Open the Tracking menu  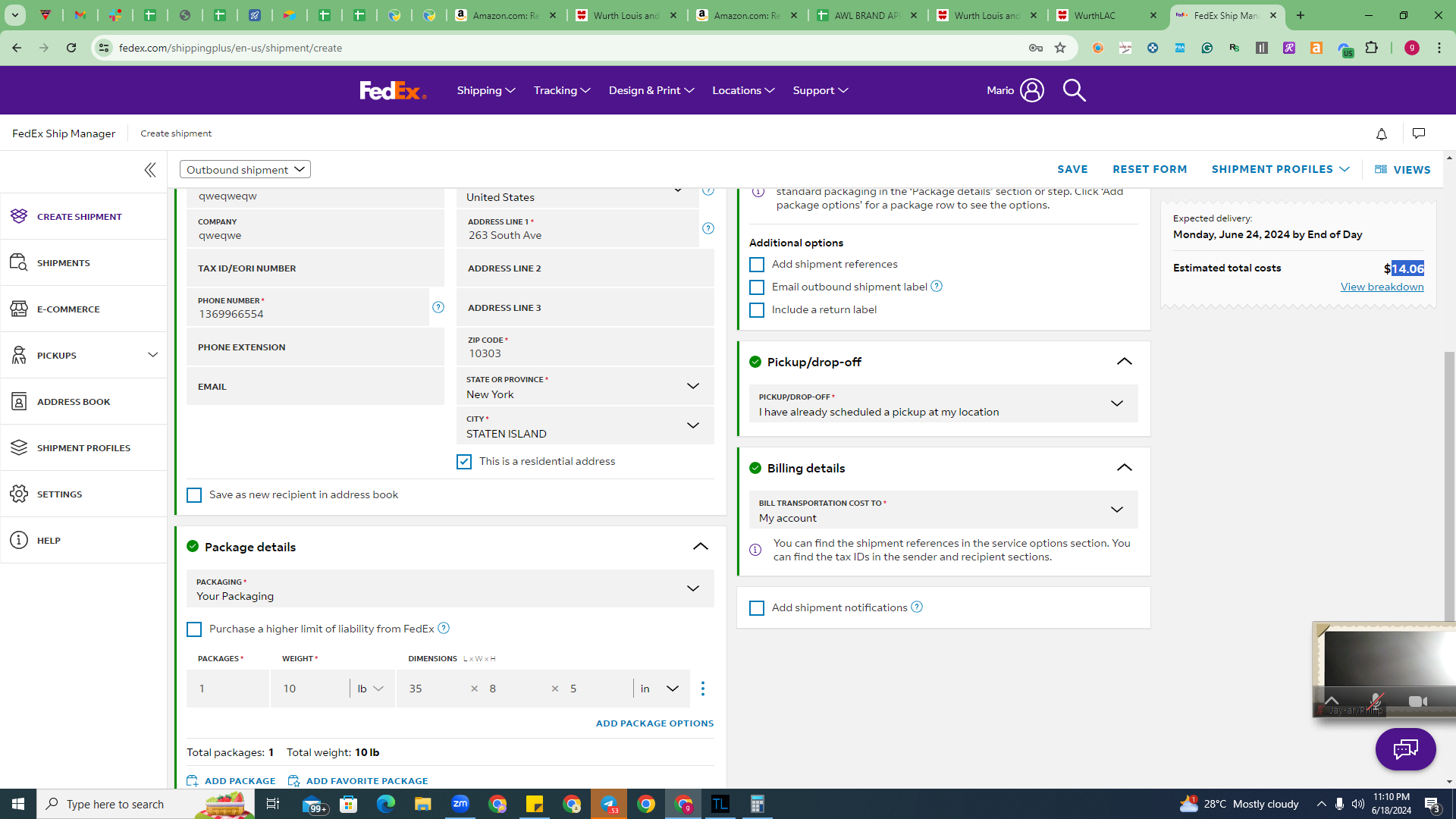coord(562,90)
